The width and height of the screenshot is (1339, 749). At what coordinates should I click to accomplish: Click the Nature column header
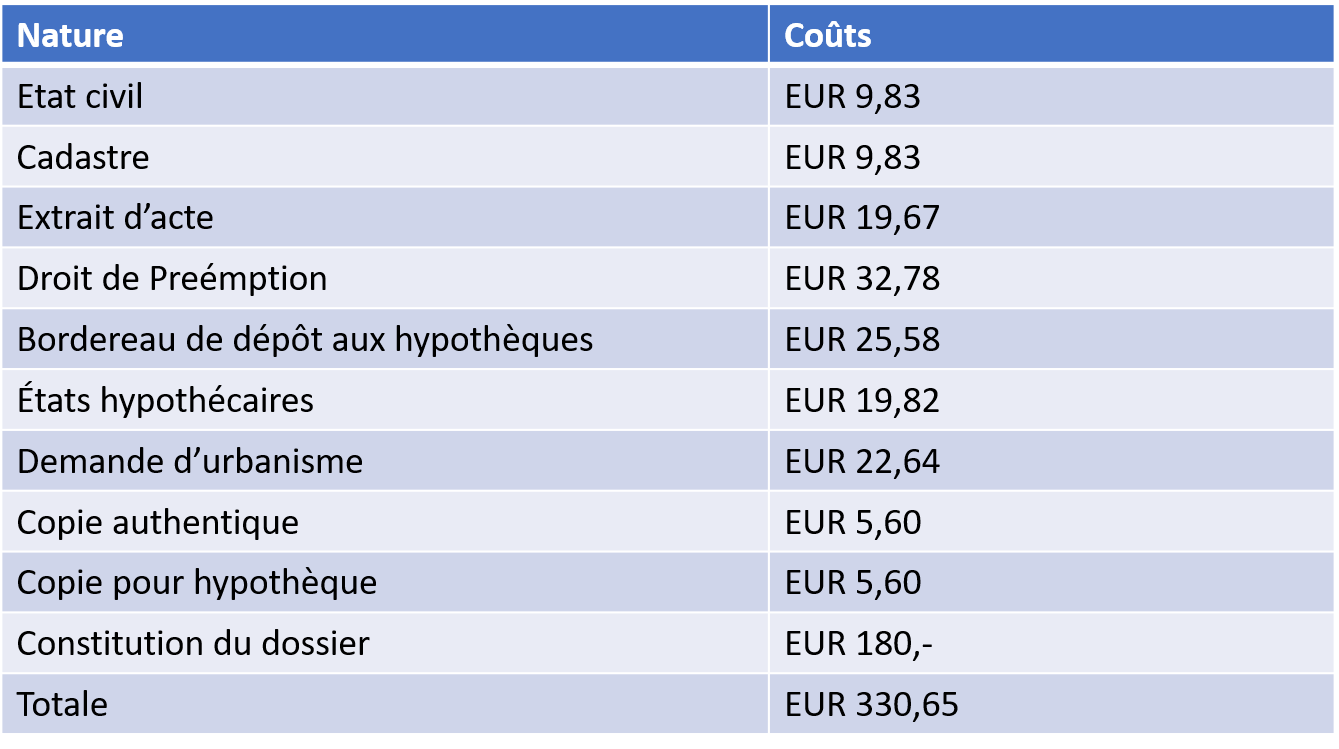coord(385,35)
